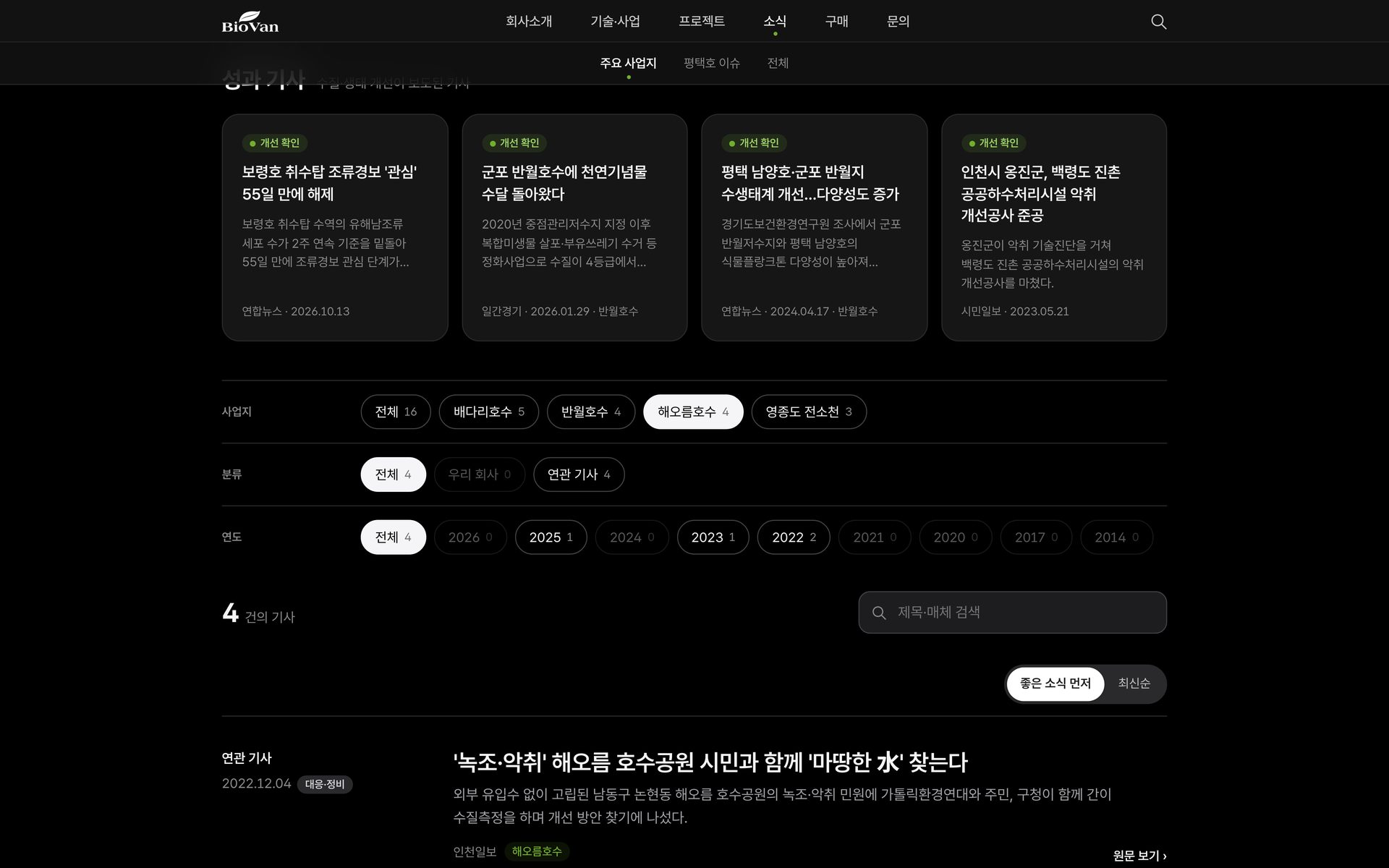Click the 개선 확인 badge on the 백령도 card
1389x868 pixels.
(993, 143)
